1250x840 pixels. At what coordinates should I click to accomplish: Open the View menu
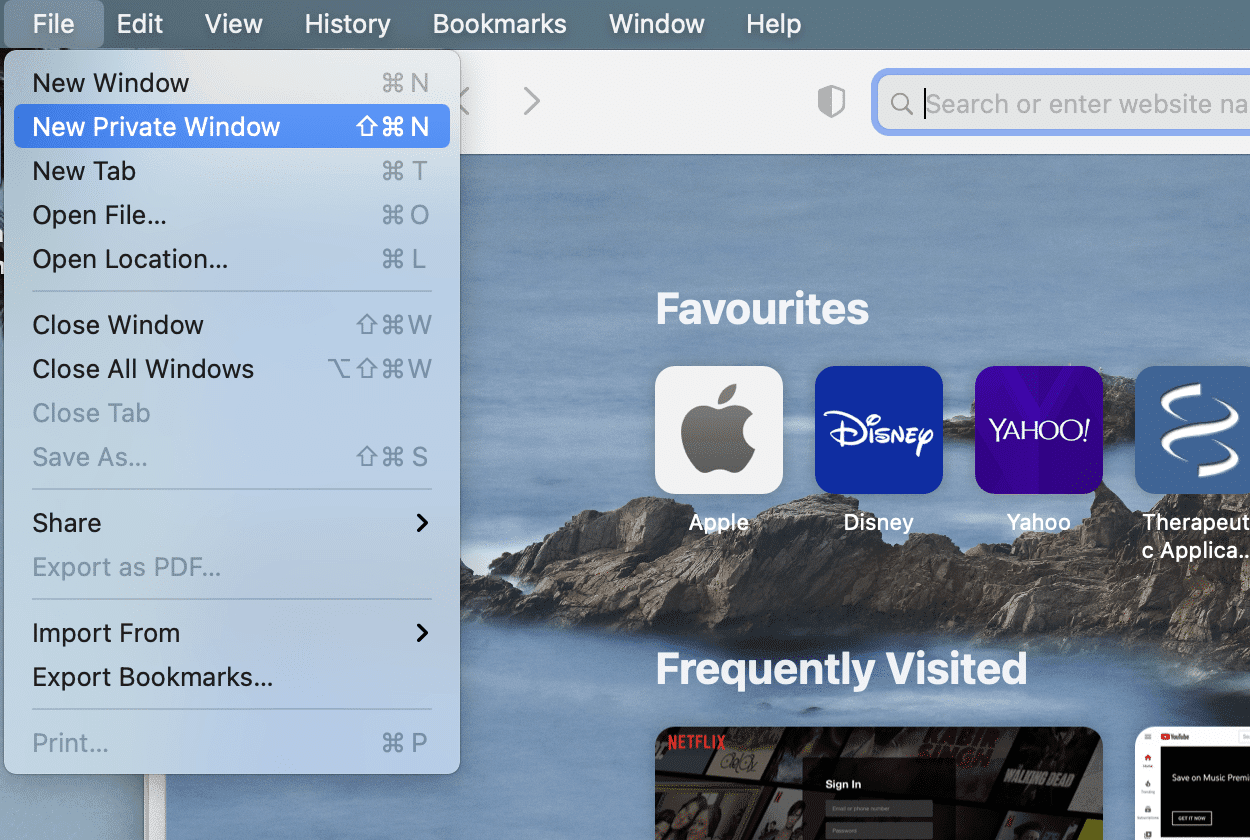click(233, 24)
